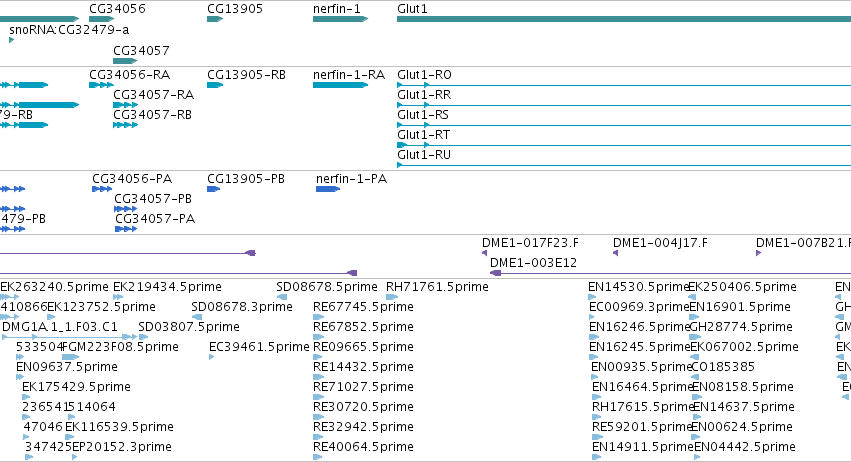851x462 pixels.
Task: Open transcript CG13905-RB
Action: (246, 74)
